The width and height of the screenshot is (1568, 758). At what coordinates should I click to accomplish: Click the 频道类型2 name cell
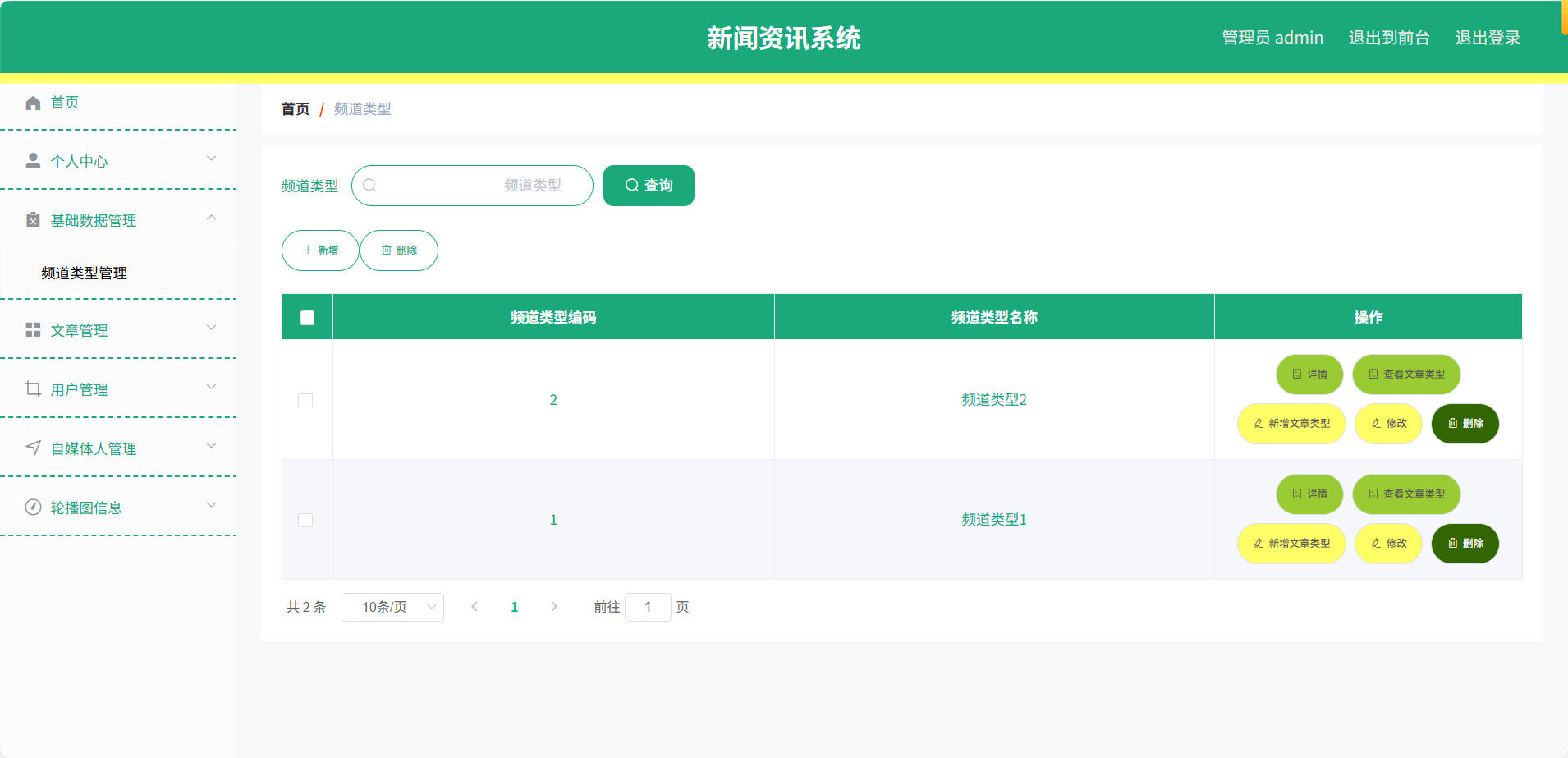(994, 400)
